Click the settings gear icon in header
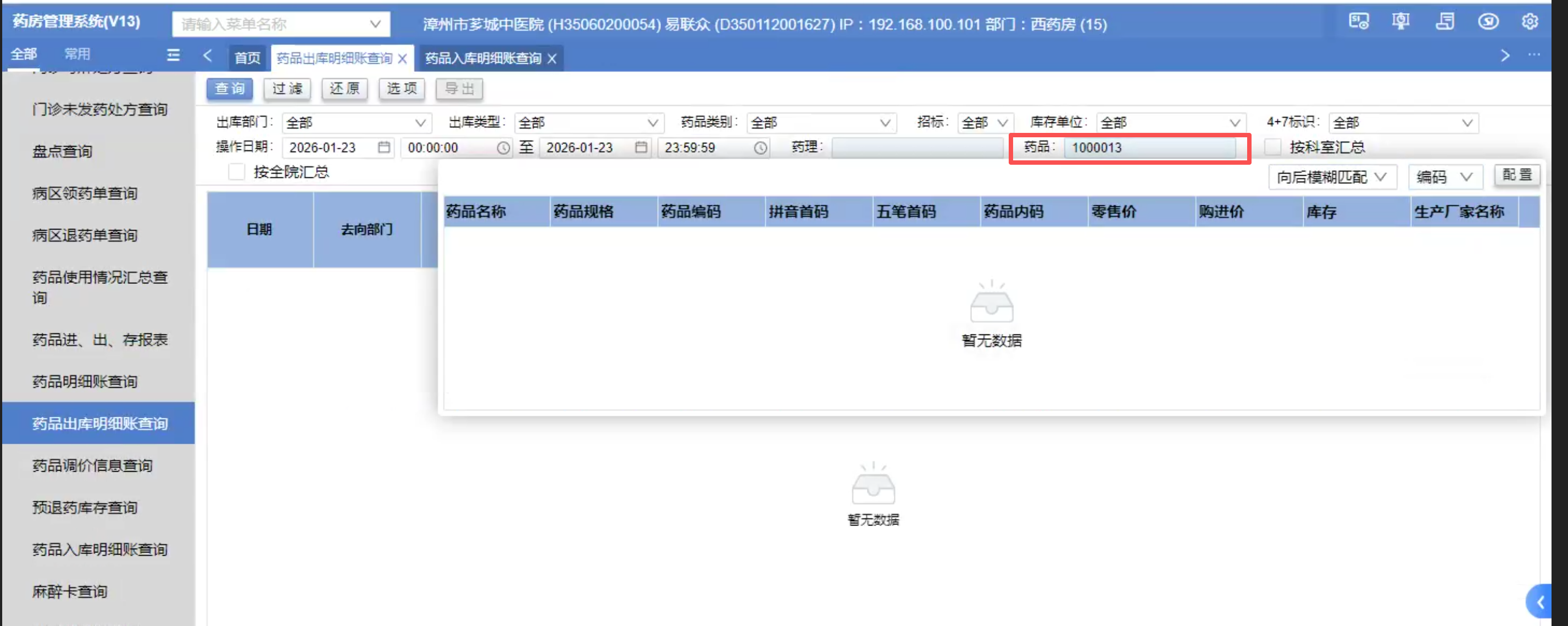1568x626 pixels. [1529, 22]
